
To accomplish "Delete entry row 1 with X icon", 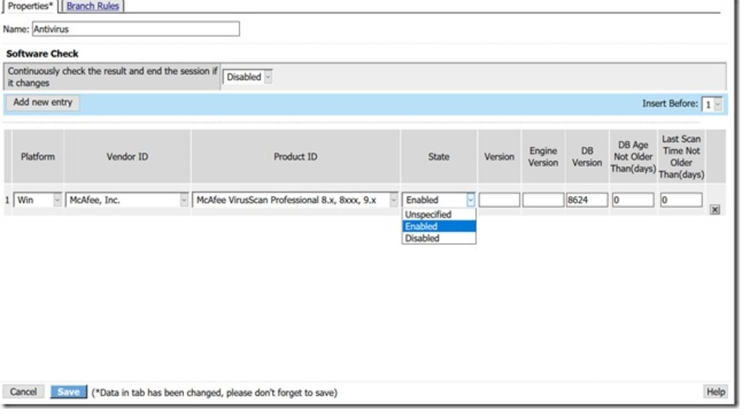I will (714, 209).
